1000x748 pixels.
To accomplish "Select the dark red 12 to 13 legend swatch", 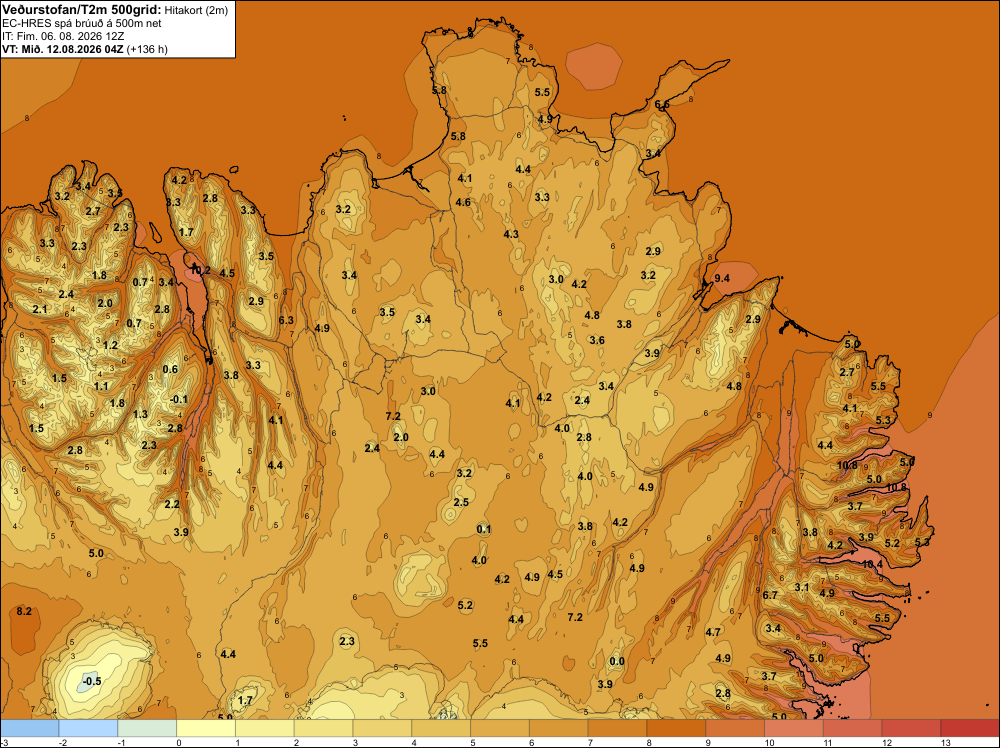I will (x=911, y=728).
